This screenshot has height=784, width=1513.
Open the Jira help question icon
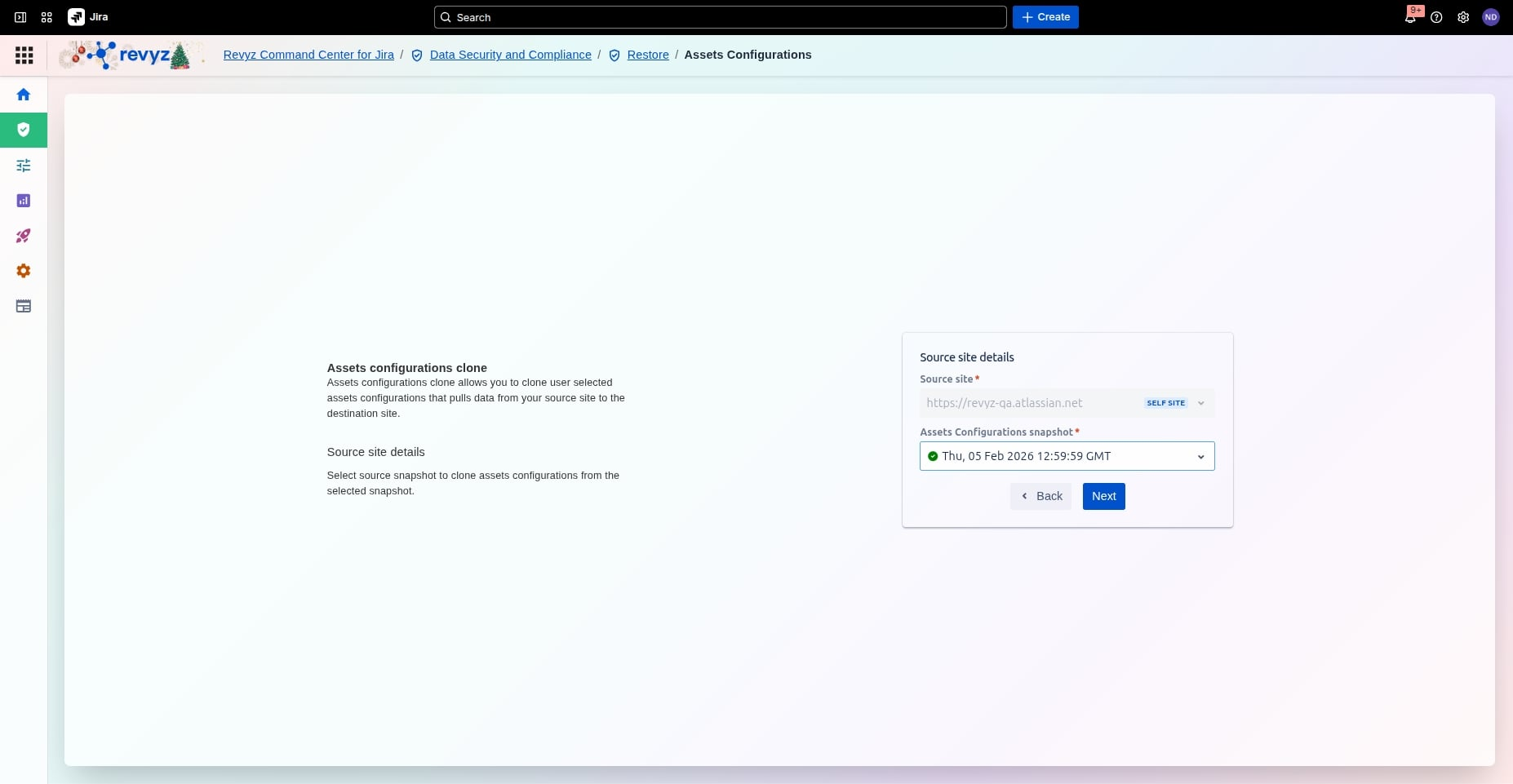[1436, 17]
